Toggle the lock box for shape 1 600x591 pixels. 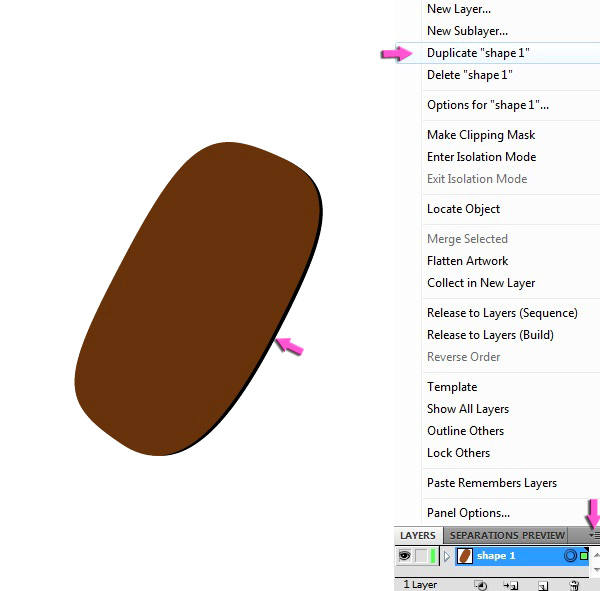(x=421, y=556)
